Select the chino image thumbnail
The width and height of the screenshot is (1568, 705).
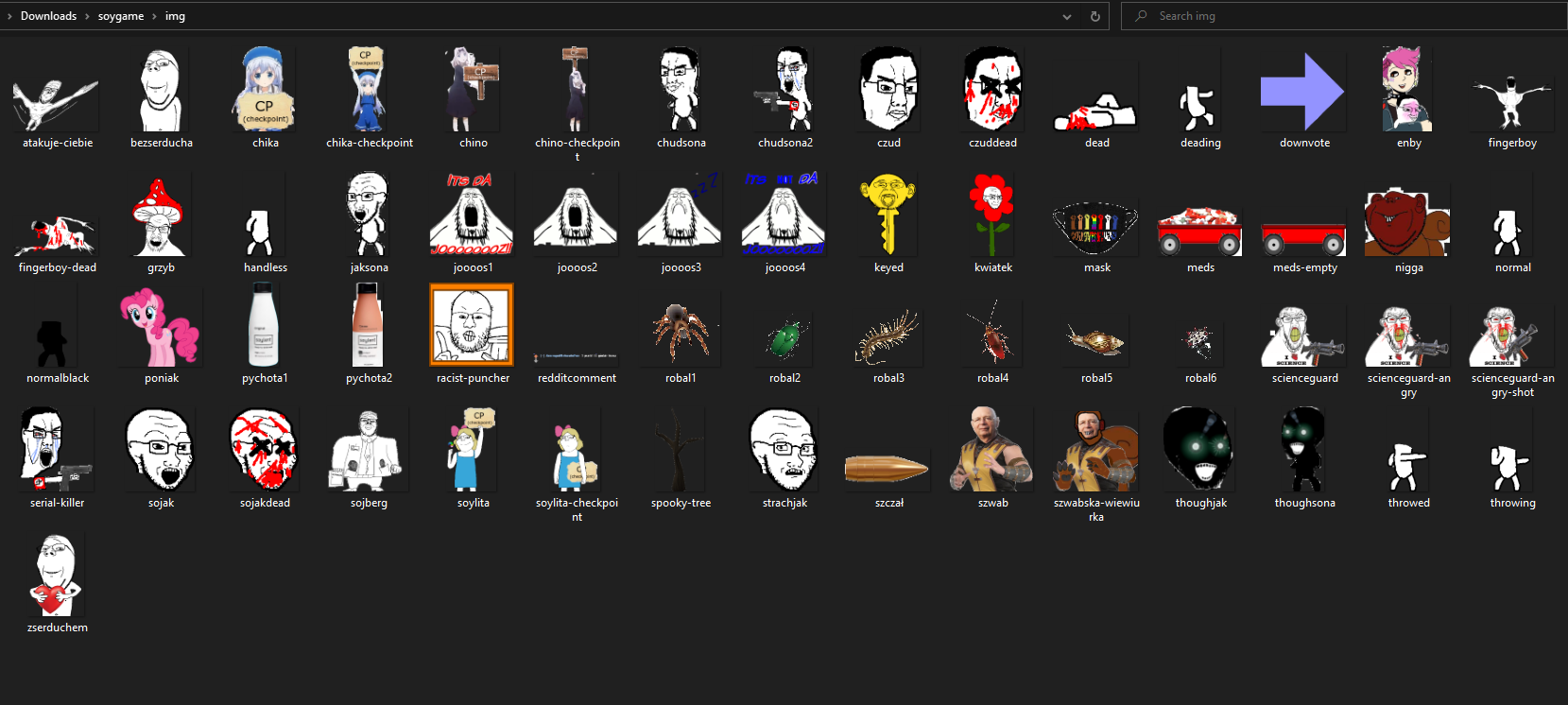pos(473,89)
